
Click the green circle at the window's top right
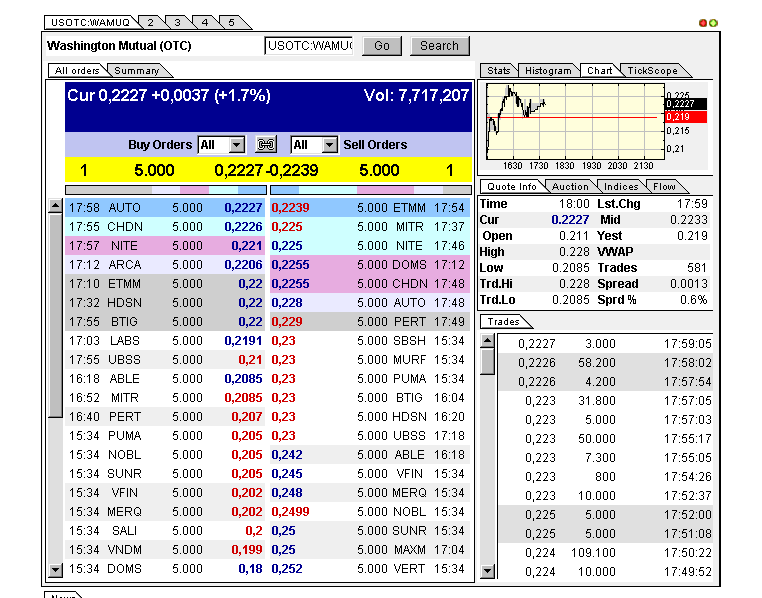pos(713,23)
